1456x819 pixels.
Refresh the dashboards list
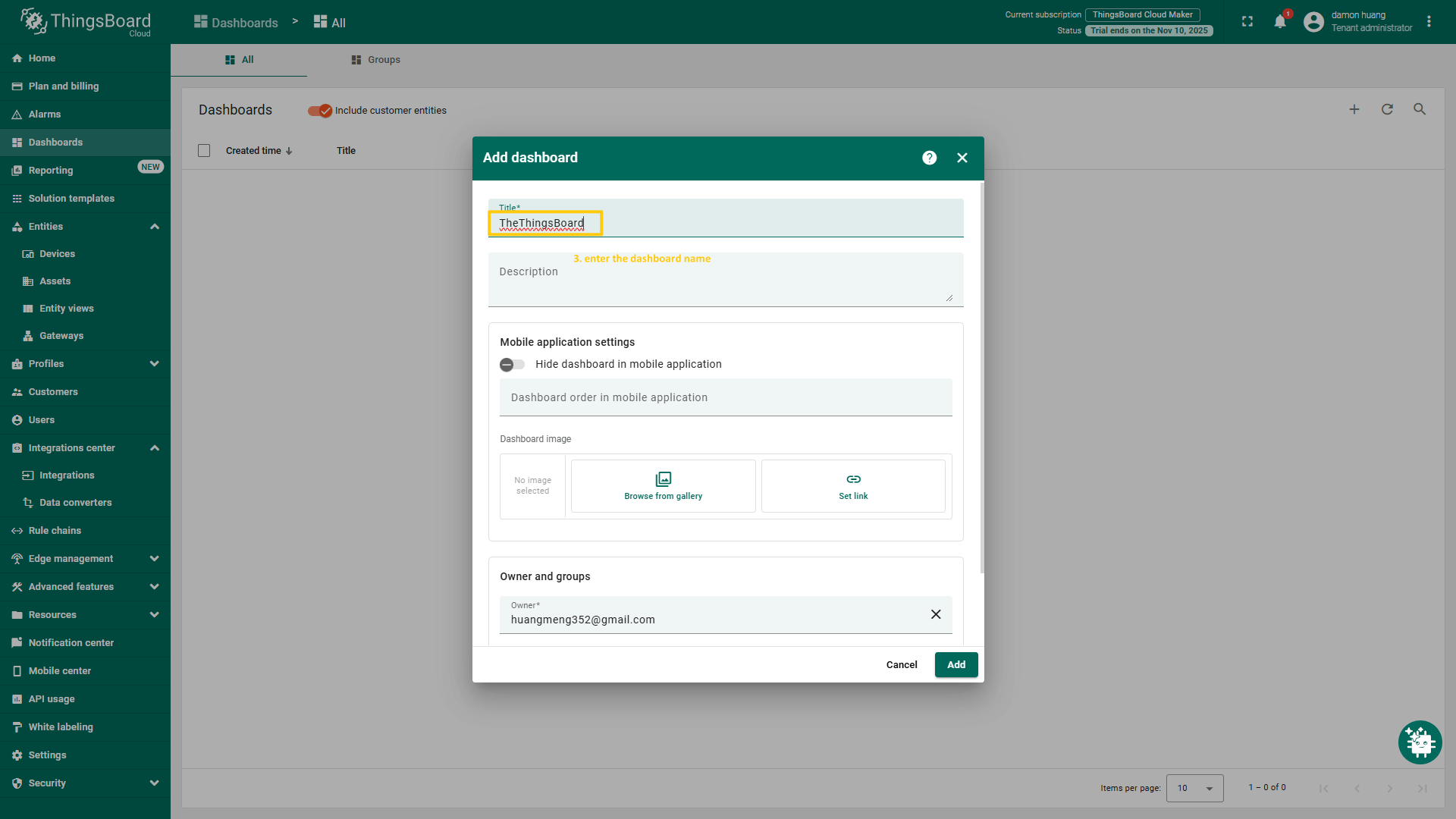pos(1387,109)
